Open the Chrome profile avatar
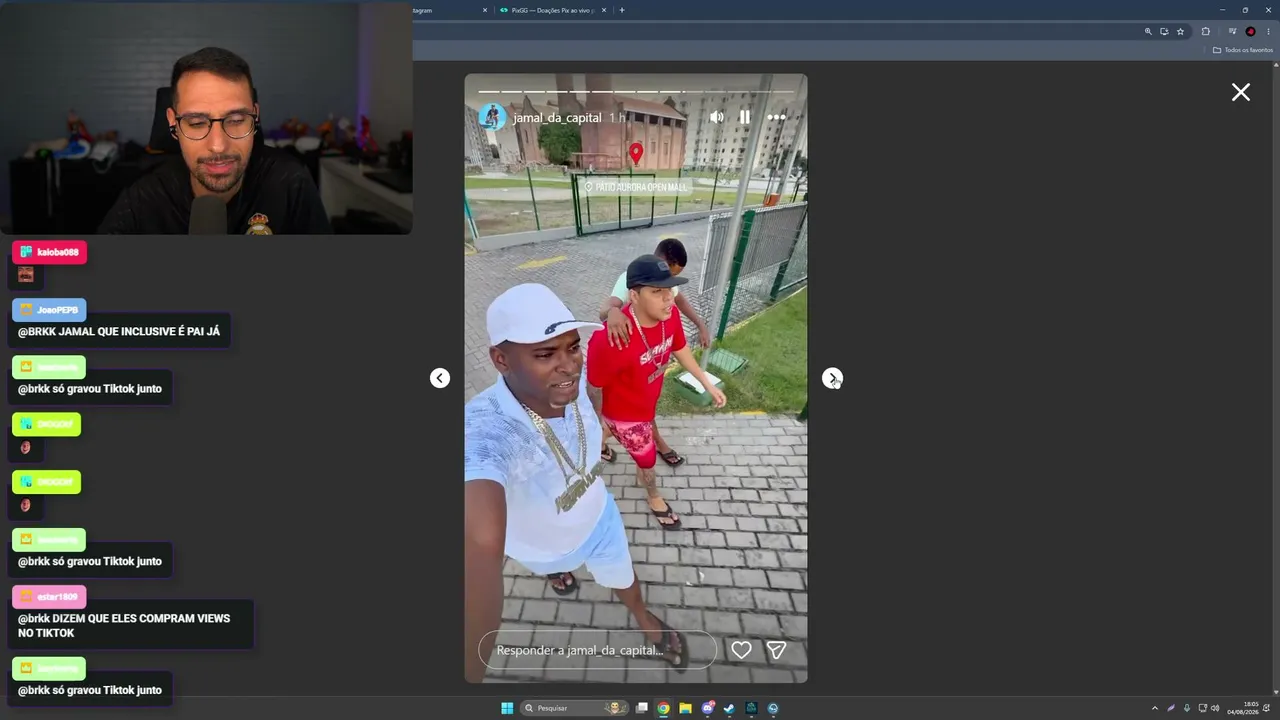 point(1250,31)
